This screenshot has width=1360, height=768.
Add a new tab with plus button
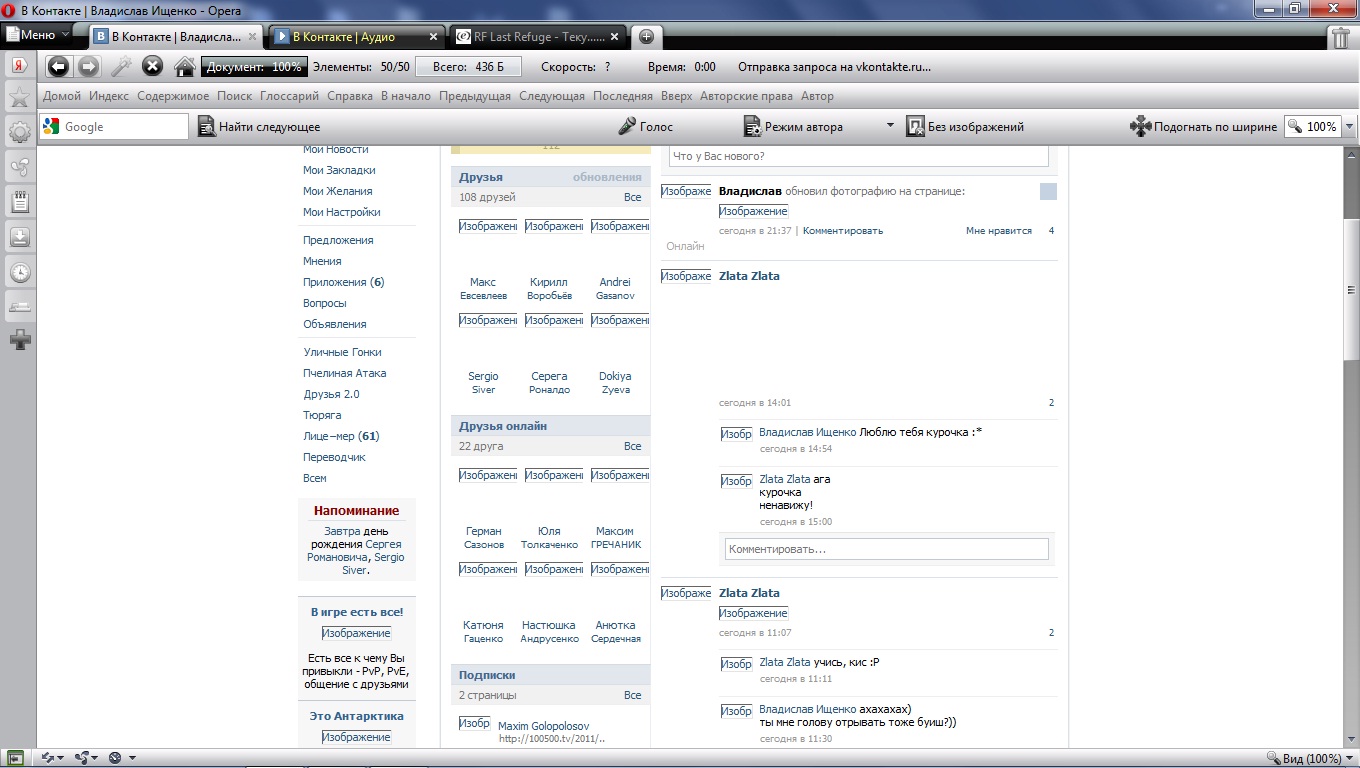646,37
